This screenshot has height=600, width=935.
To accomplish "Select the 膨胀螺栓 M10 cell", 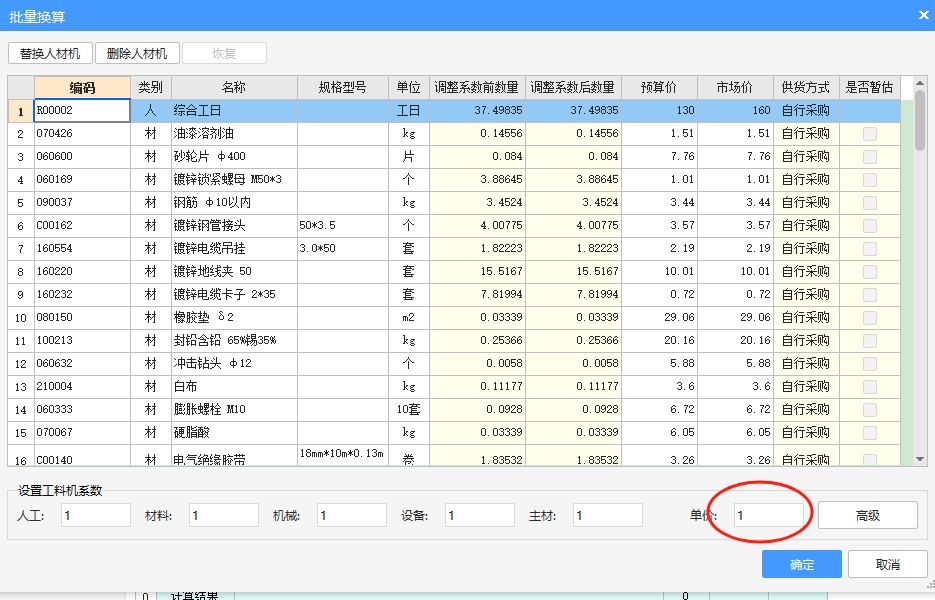I will (x=234, y=409).
